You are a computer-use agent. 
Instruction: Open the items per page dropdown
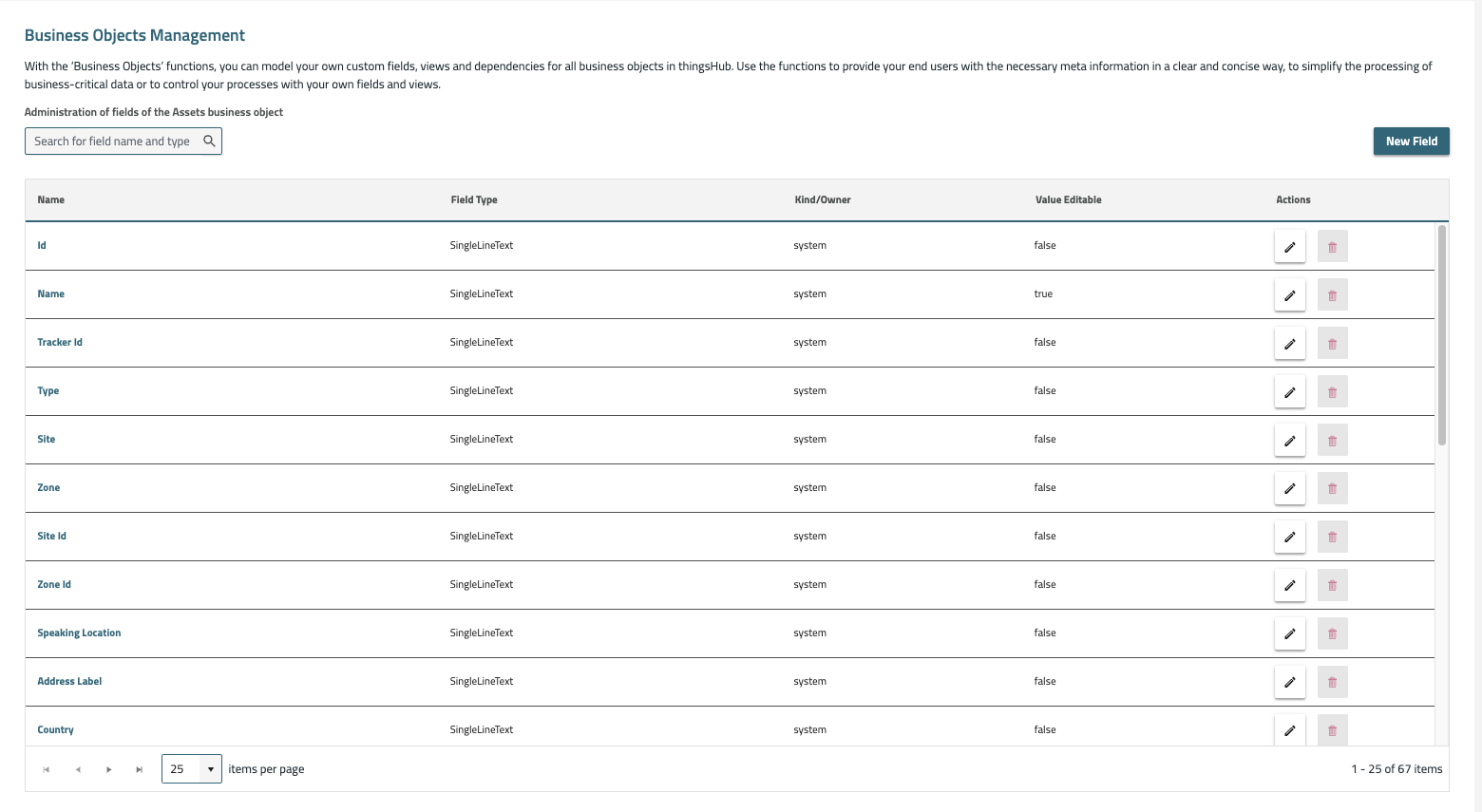point(191,769)
